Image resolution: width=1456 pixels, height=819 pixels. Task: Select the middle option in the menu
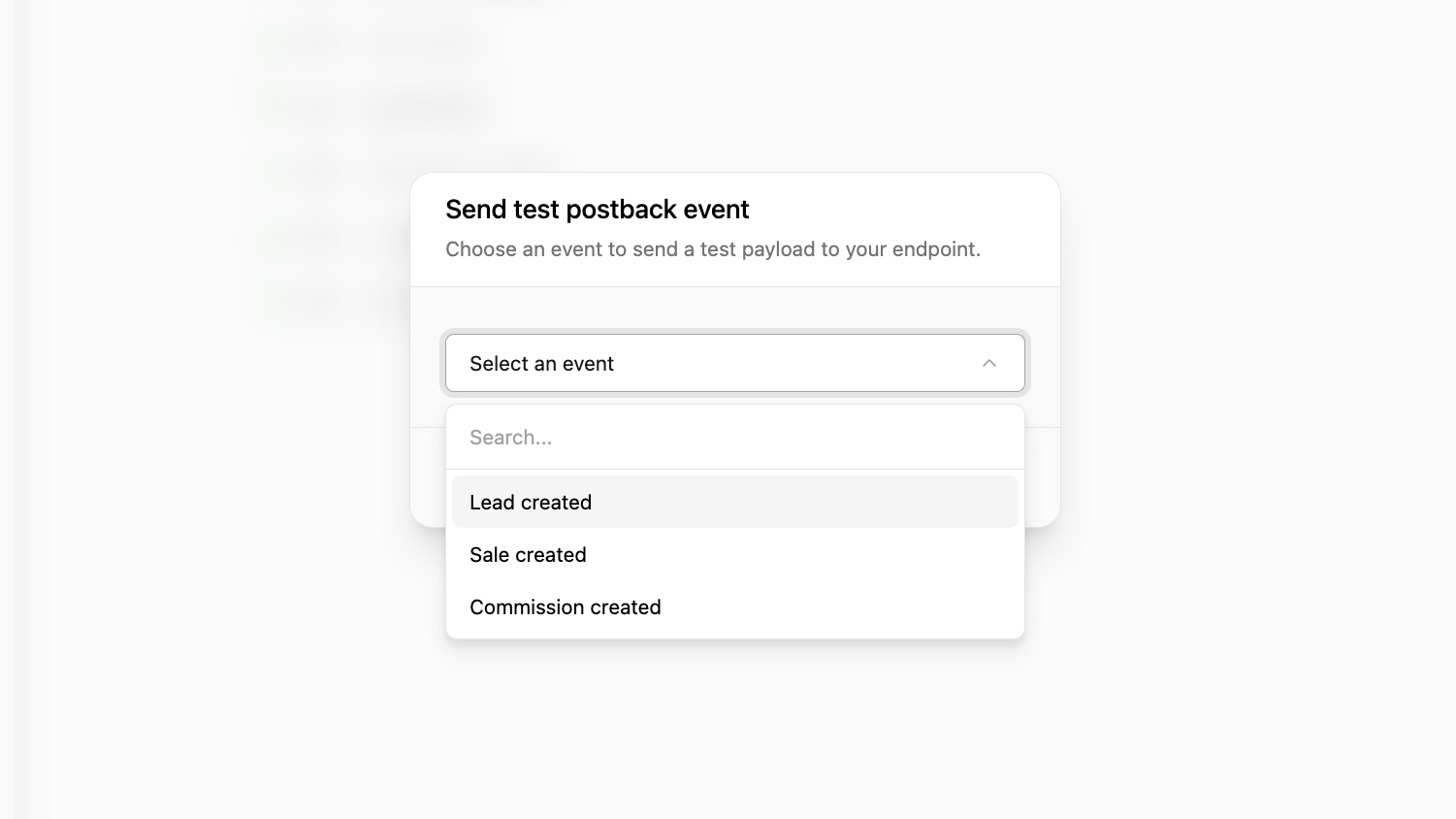pyautogui.click(x=528, y=554)
